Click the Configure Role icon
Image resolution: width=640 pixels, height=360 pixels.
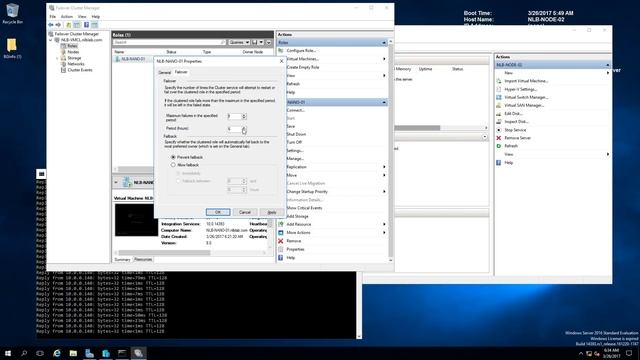[x=281, y=51]
